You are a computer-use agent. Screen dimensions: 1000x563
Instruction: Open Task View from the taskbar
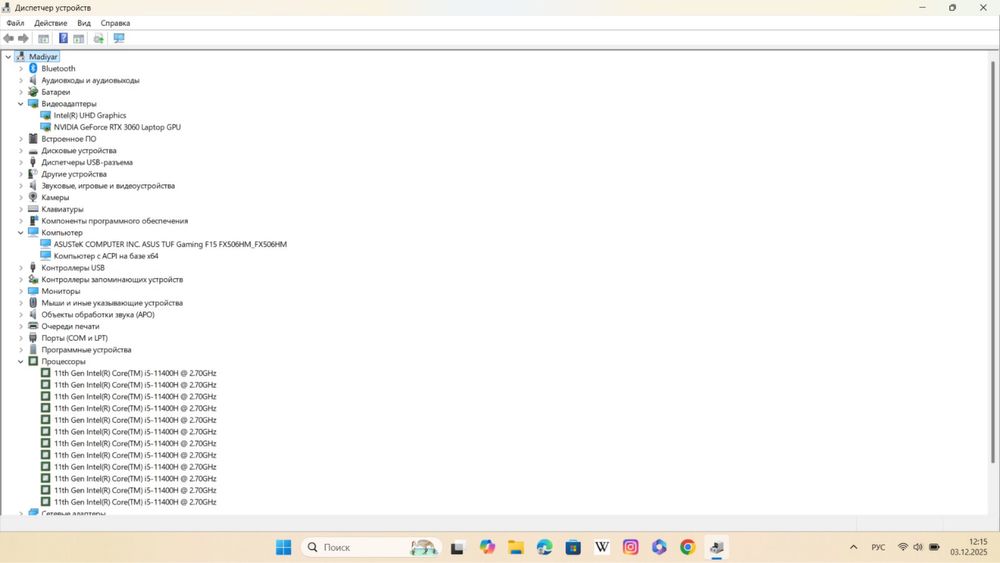[457, 547]
